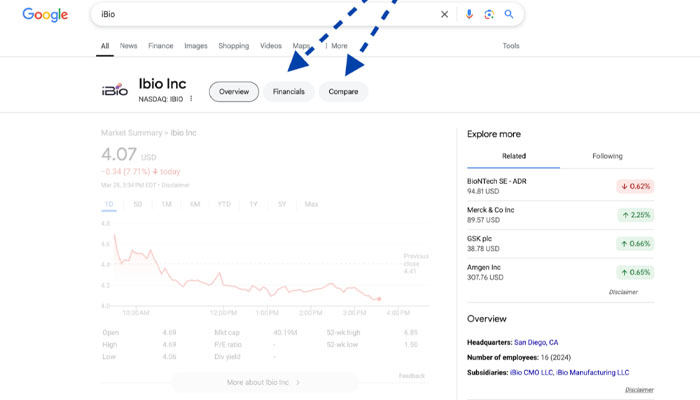Click the iBio company logo
The width and height of the screenshot is (700, 400).
click(115, 91)
